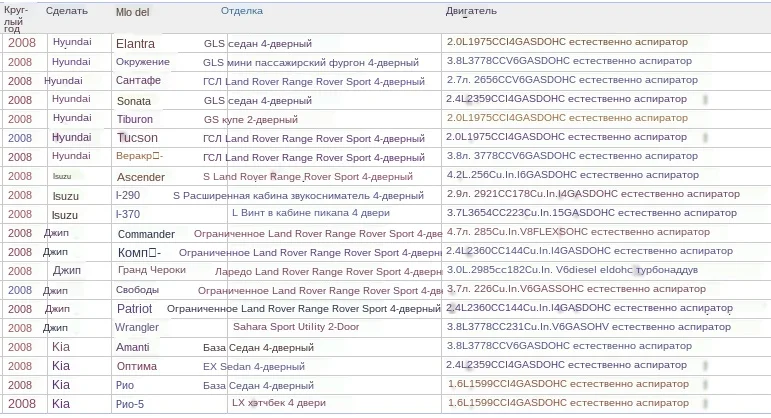Click the 2.0L1975CCI4GASDOHC engine in Tiburon row
The width and height of the screenshot is (771, 418).
567,118
